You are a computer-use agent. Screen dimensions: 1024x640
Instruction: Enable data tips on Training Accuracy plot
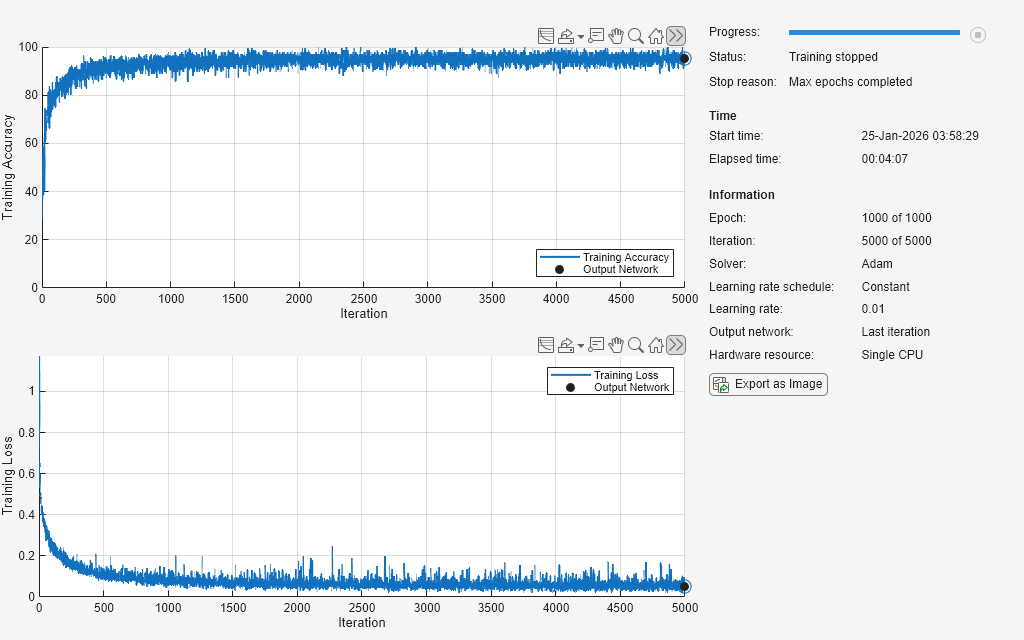[597, 36]
